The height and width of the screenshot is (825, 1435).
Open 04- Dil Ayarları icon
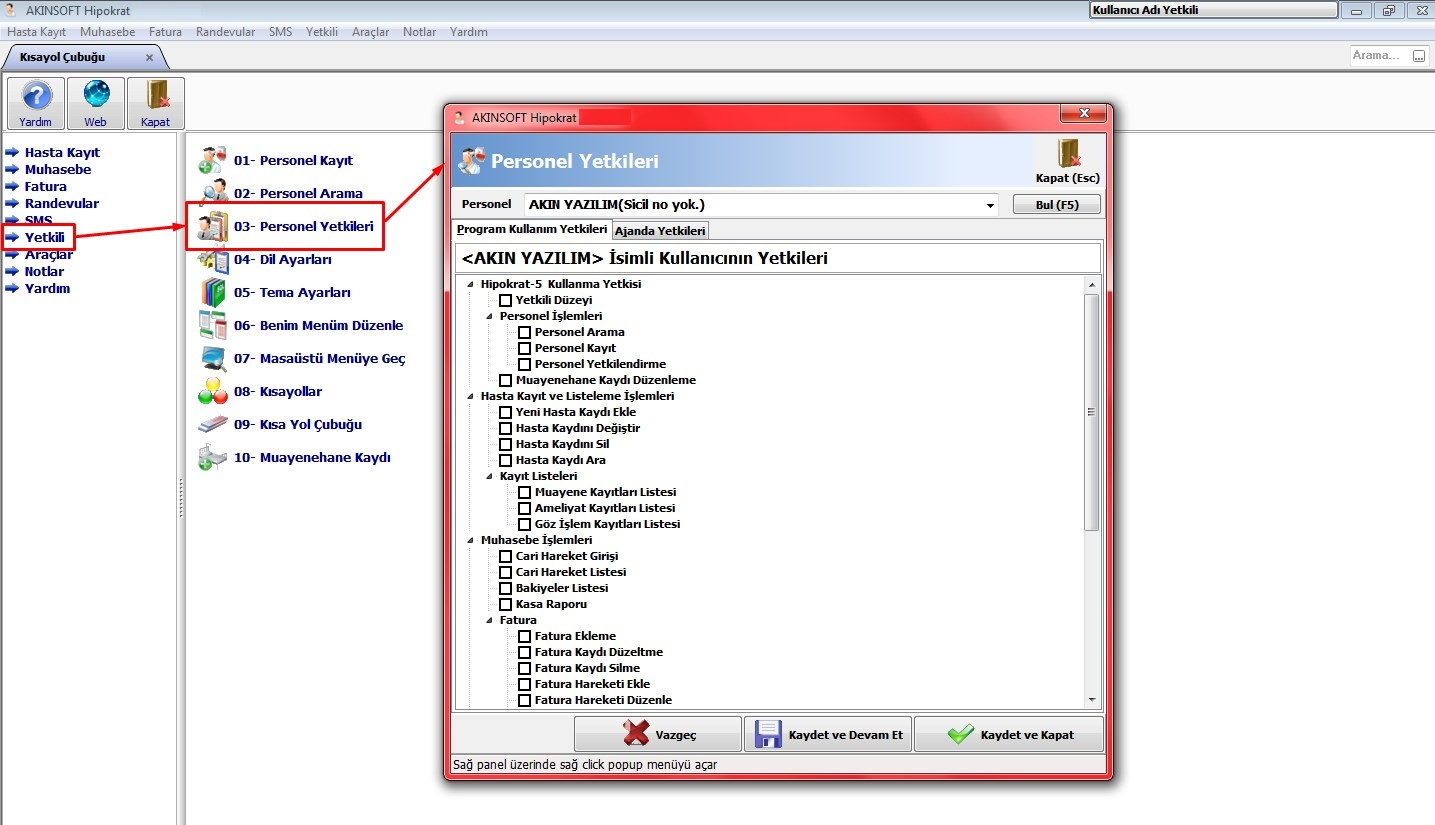(213, 260)
